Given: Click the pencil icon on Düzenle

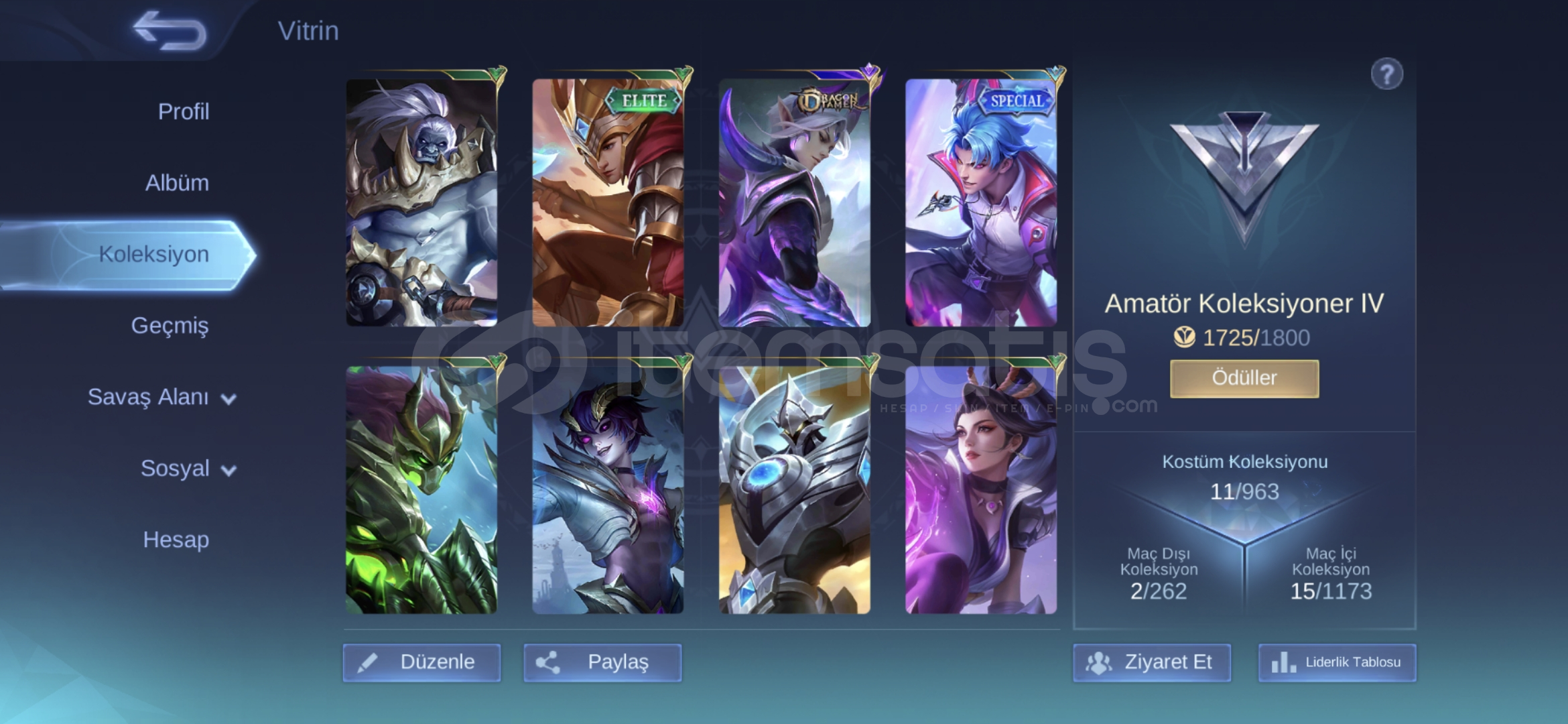Looking at the screenshot, I should [367, 663].
